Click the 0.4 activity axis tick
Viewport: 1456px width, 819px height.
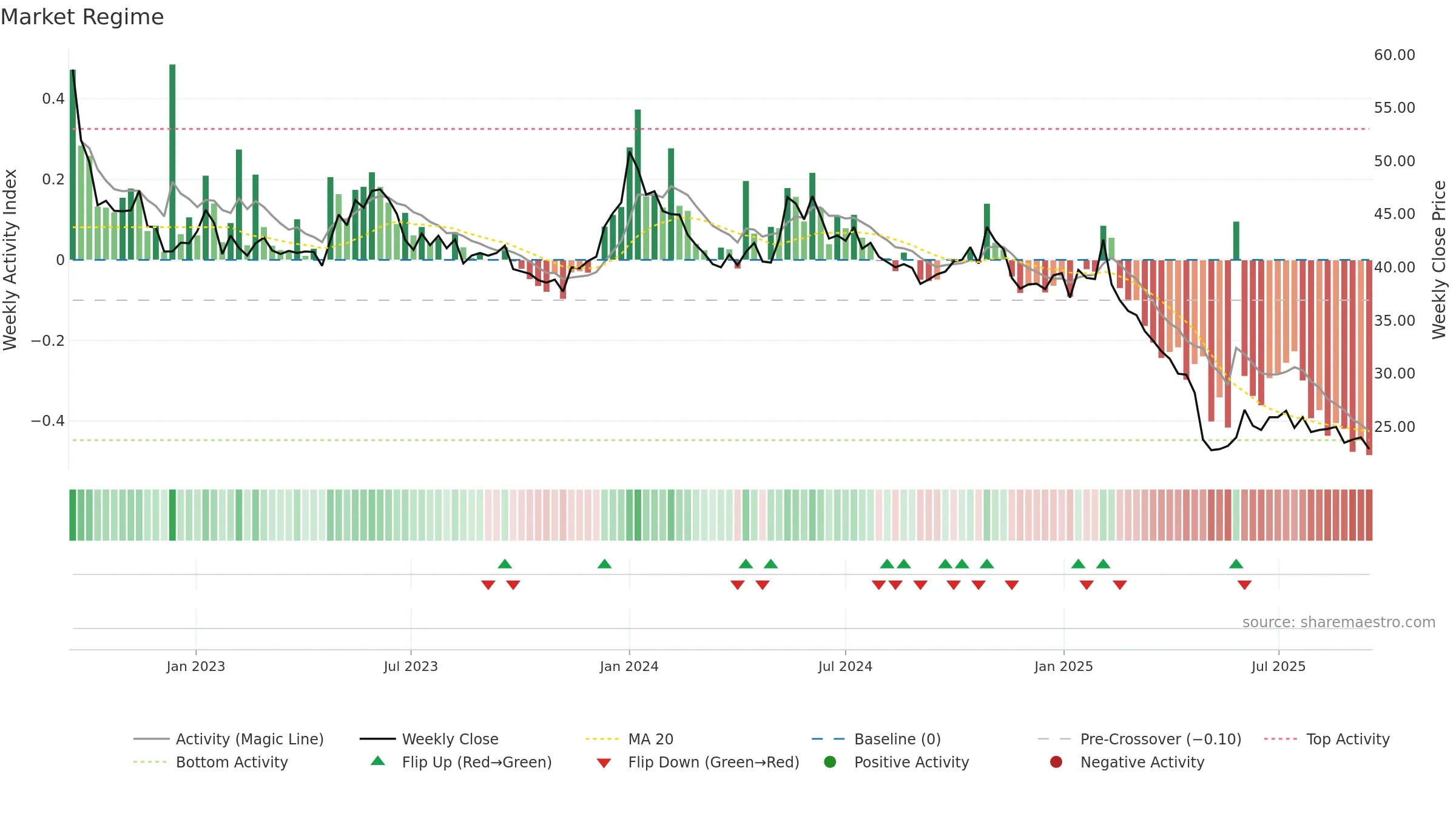53,98
